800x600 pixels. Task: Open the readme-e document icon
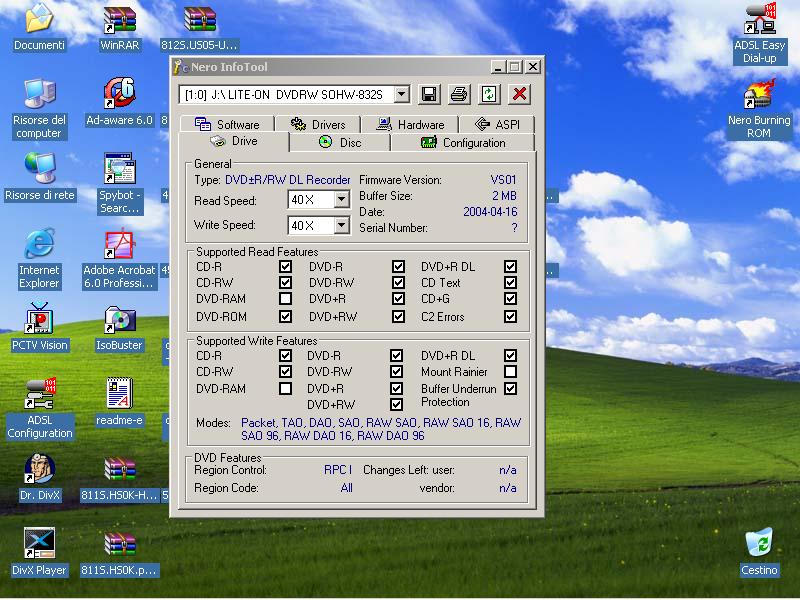(x=119, y=402)
